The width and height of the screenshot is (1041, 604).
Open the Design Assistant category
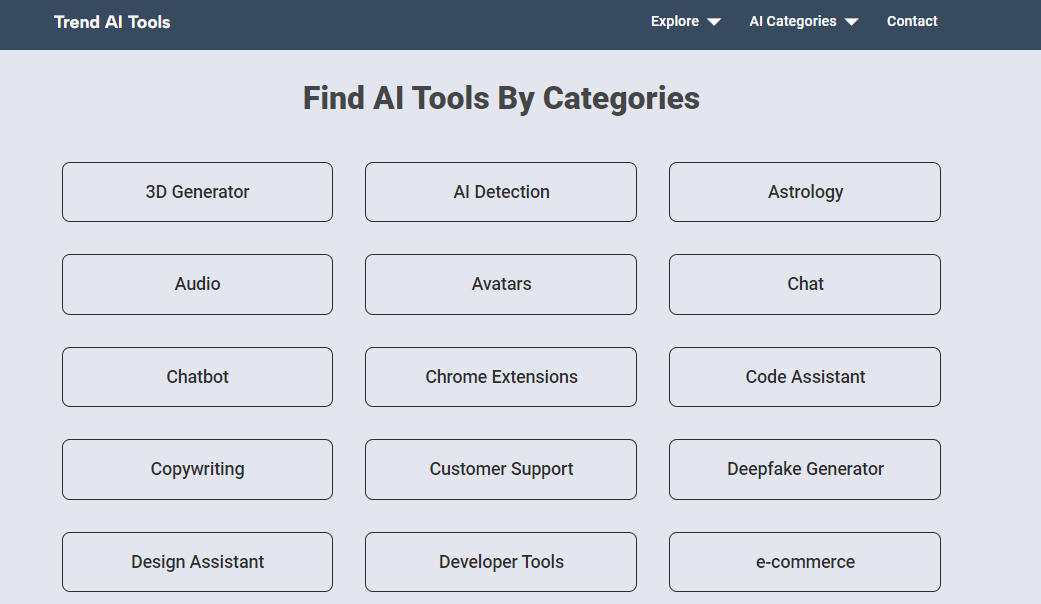[197, 562]
